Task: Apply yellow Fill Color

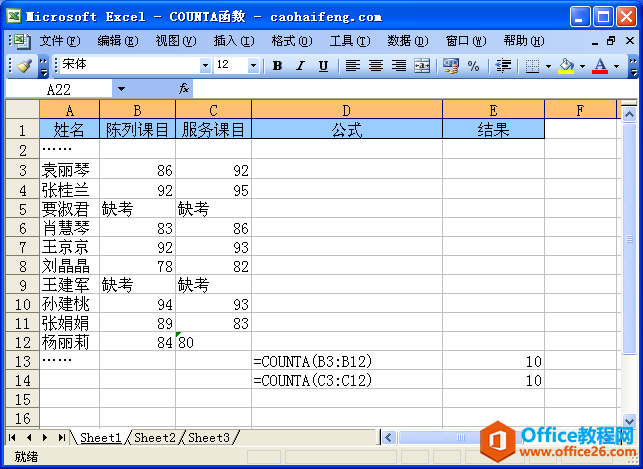Action: [x=566, y=66]
